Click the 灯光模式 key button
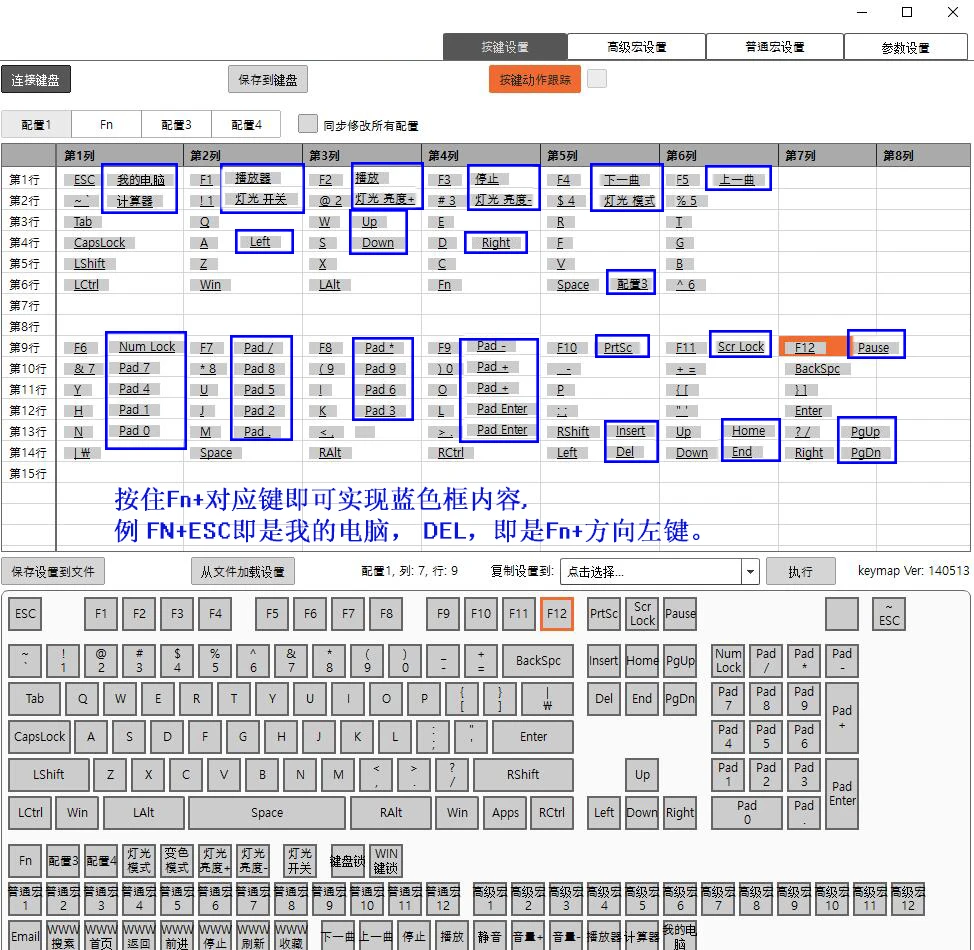Image resolution: width=974 pixels, height=950 pixels. [x=139, y=861]
